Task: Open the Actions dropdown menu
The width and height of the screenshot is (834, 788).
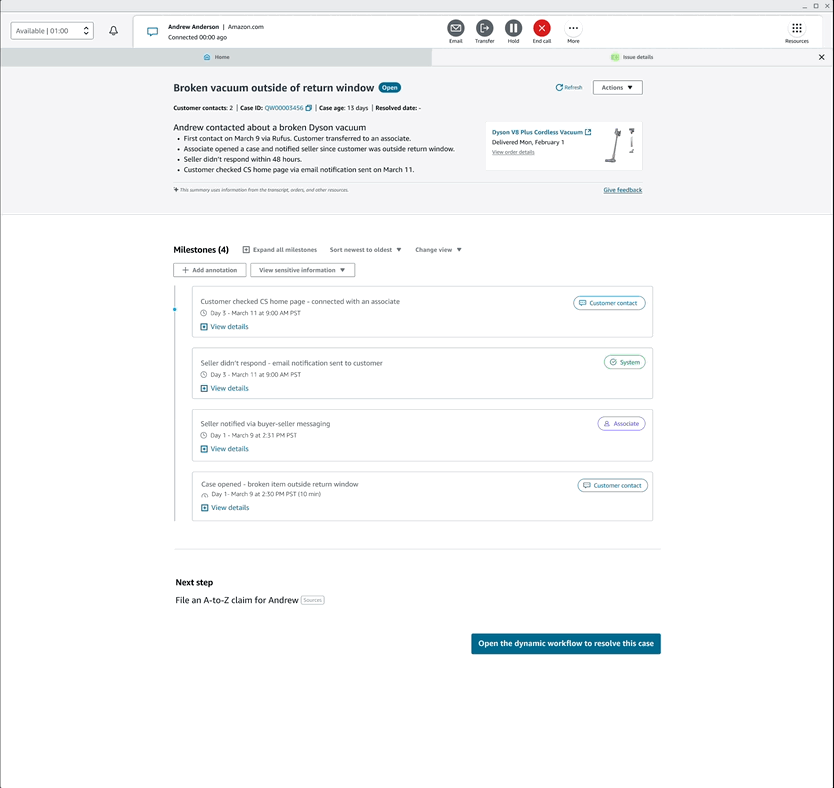Action: (618, 87)
